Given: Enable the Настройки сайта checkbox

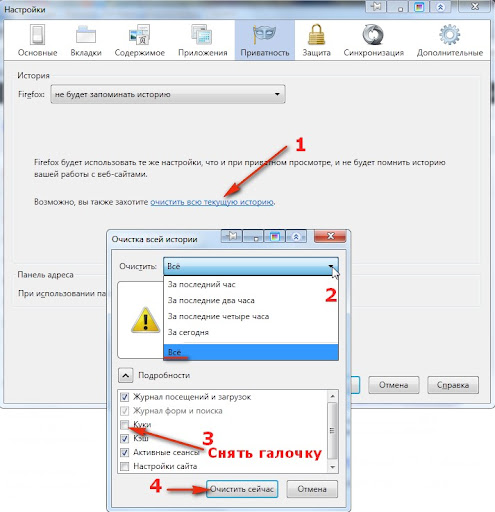Looking at the screenshot, I should pos(124,466).
